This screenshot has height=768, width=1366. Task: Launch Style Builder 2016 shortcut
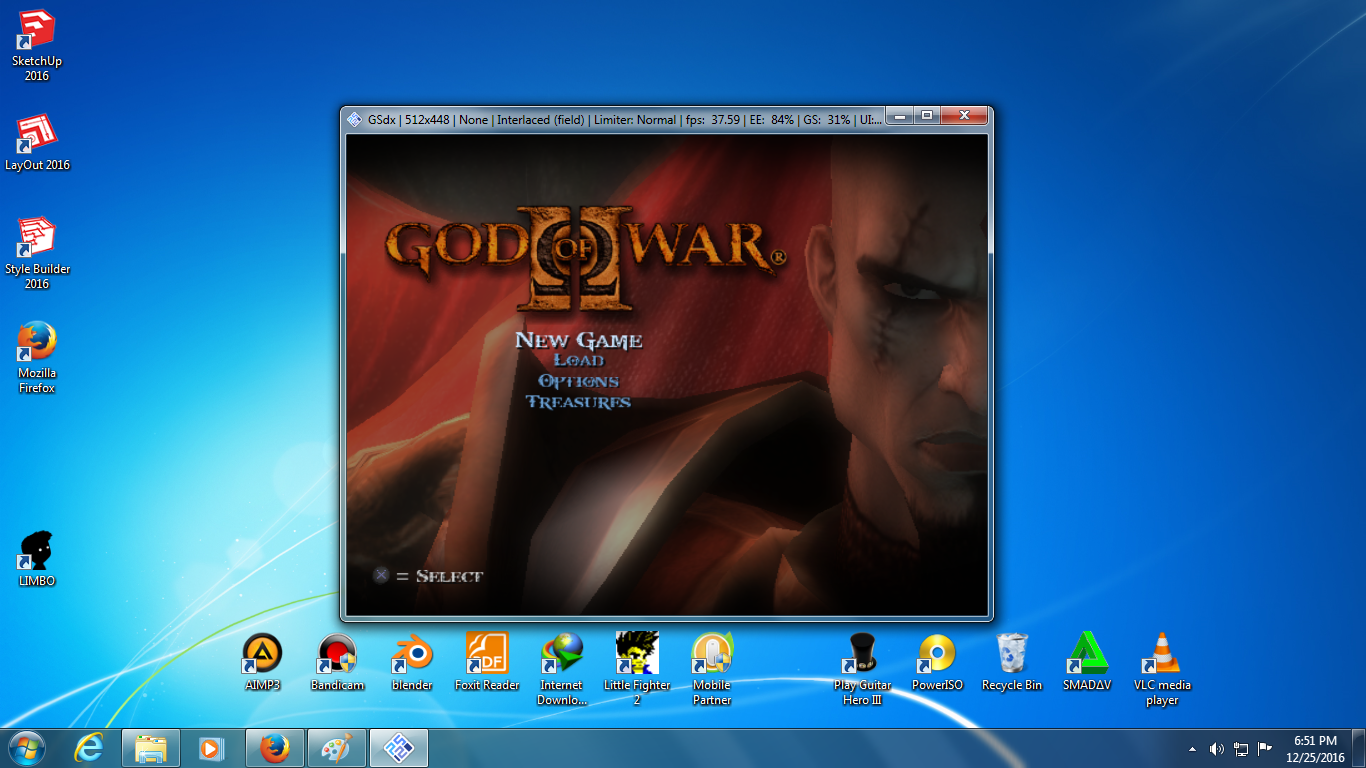pos(37,253)
